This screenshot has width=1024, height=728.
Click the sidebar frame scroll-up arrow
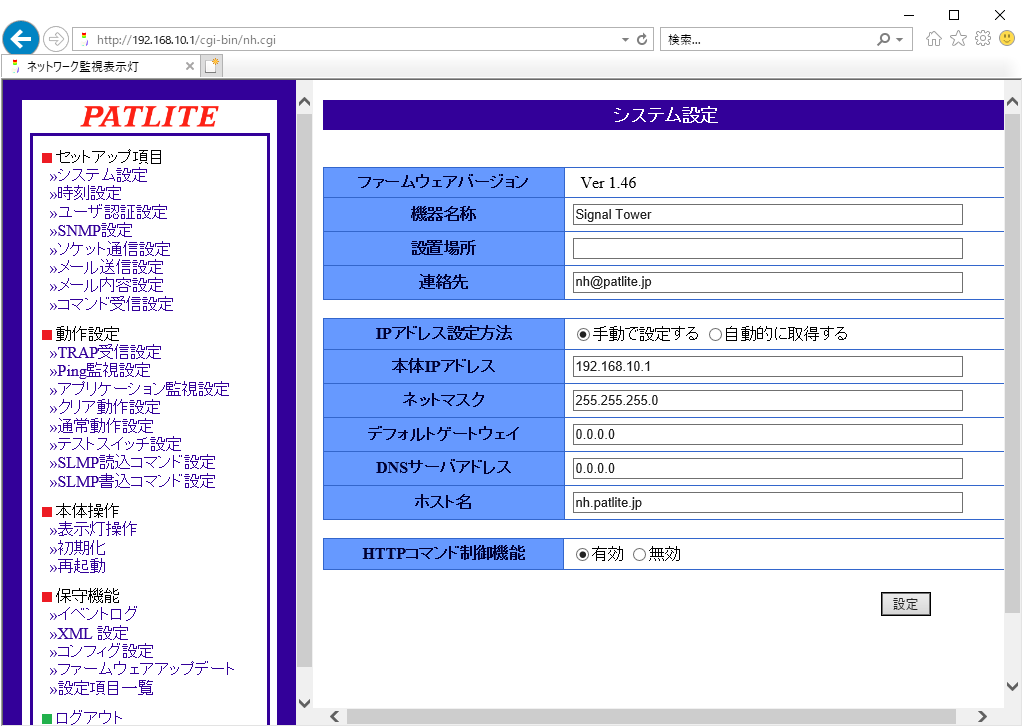[x=304, y=102]
